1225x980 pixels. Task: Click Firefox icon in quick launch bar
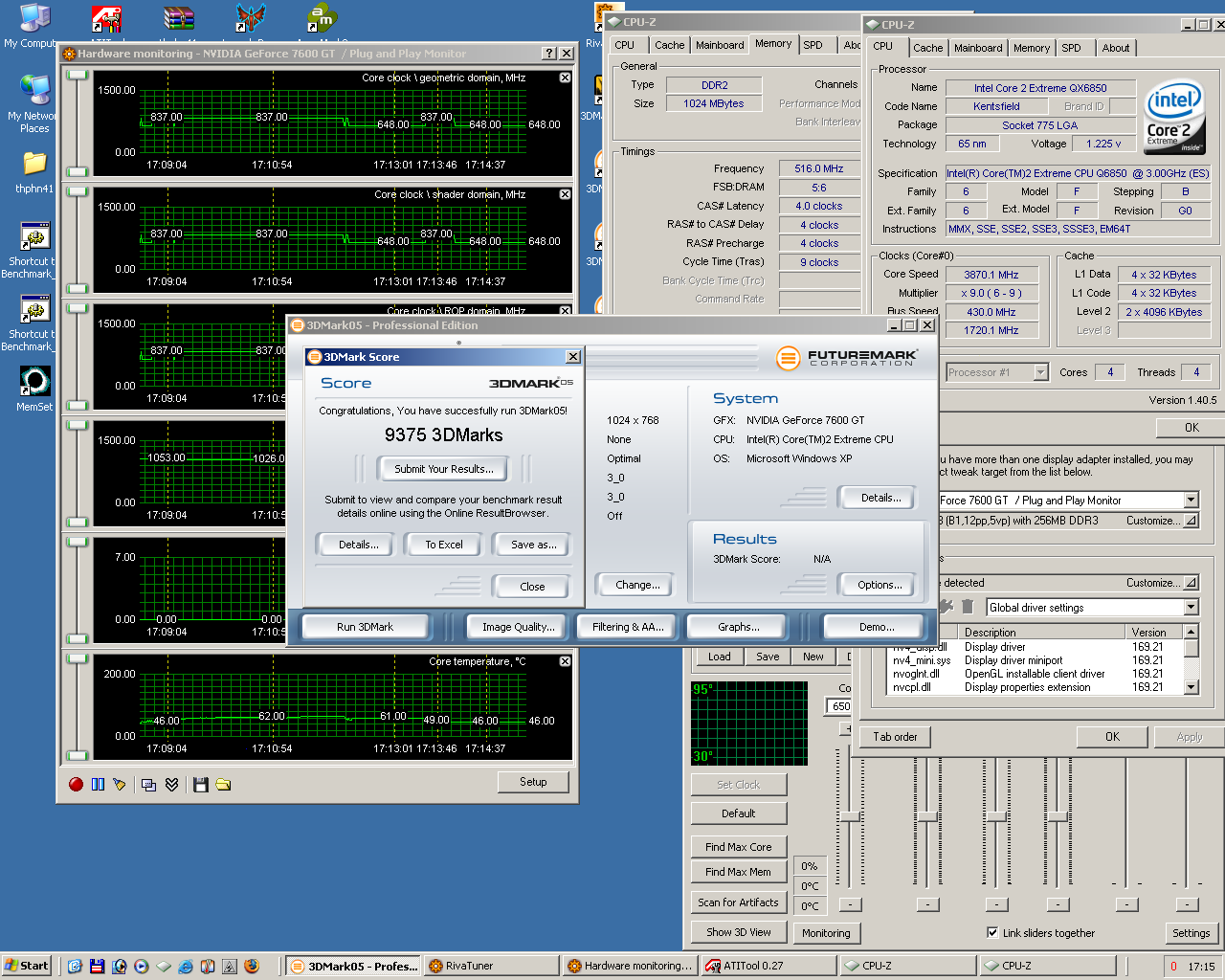(x=252, y=966)
